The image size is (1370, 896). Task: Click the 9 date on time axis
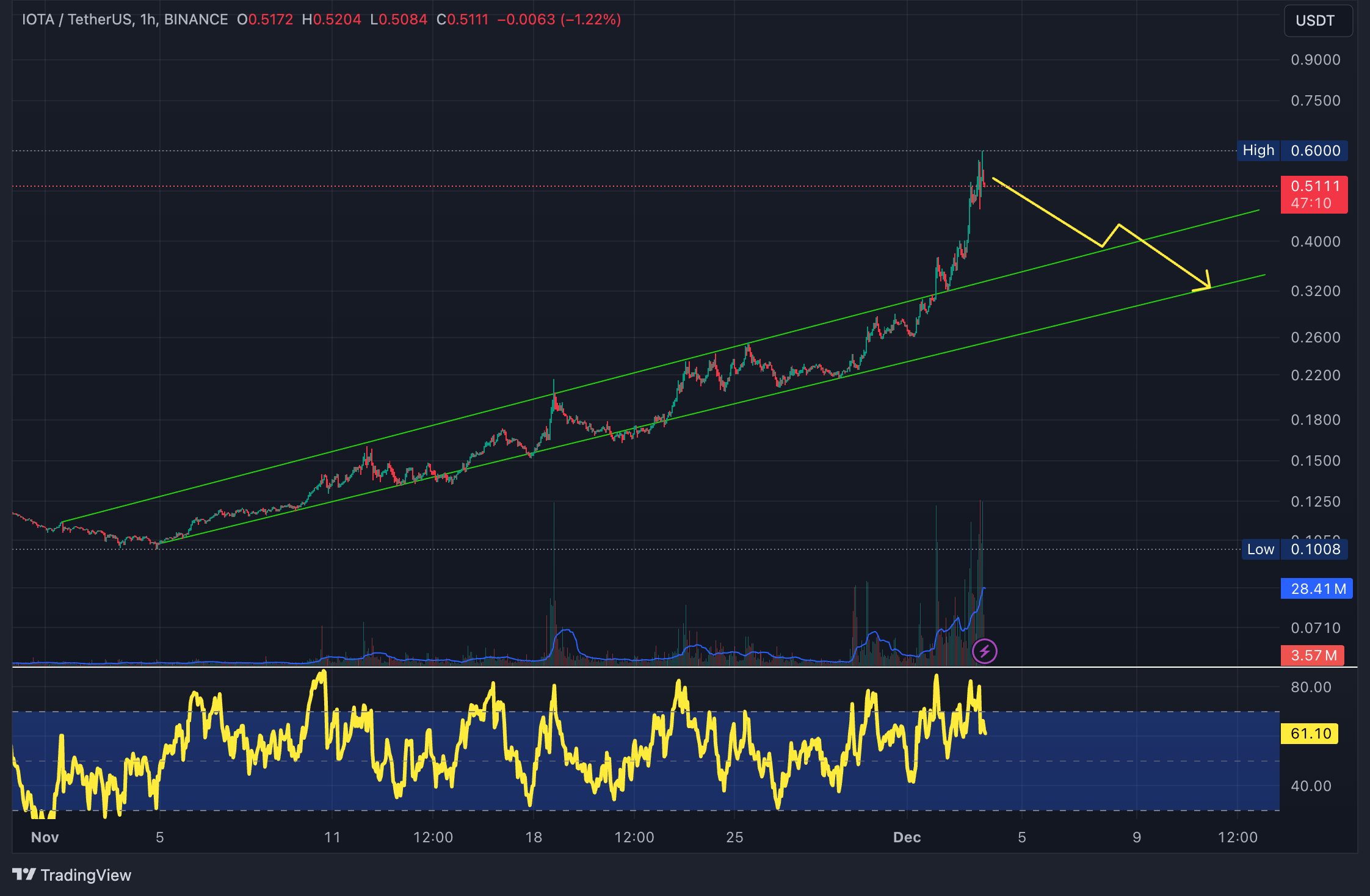[x=1137, y=837]
